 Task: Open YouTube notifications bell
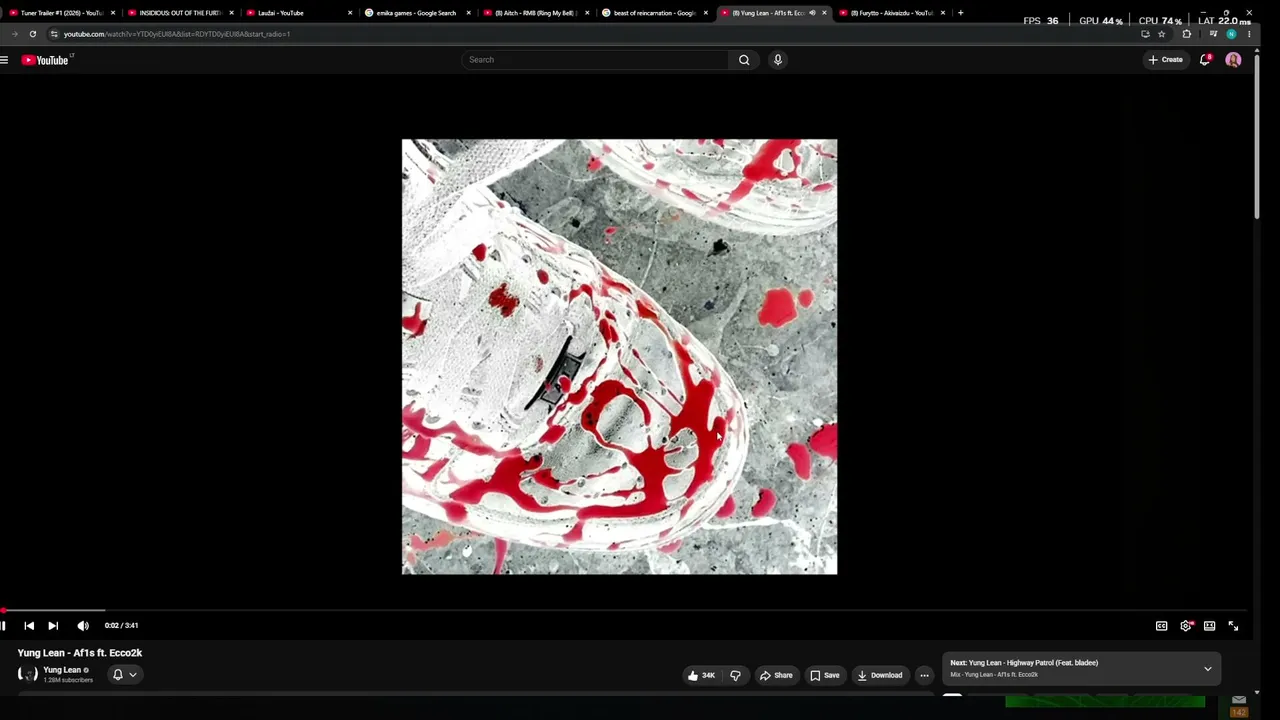point(1205,60)
